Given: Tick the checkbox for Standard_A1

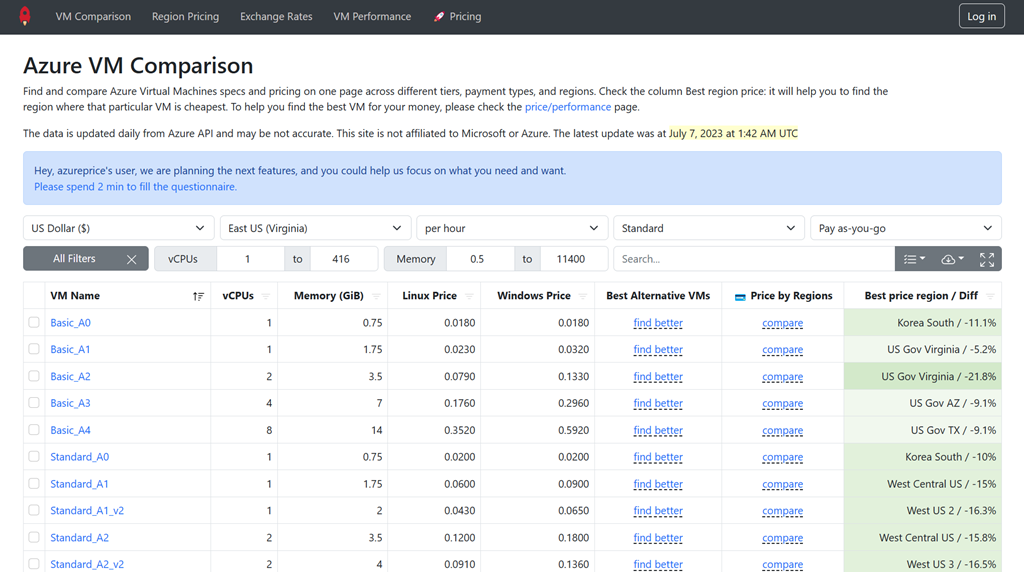Looking at the screenshot, I should 34,484.
